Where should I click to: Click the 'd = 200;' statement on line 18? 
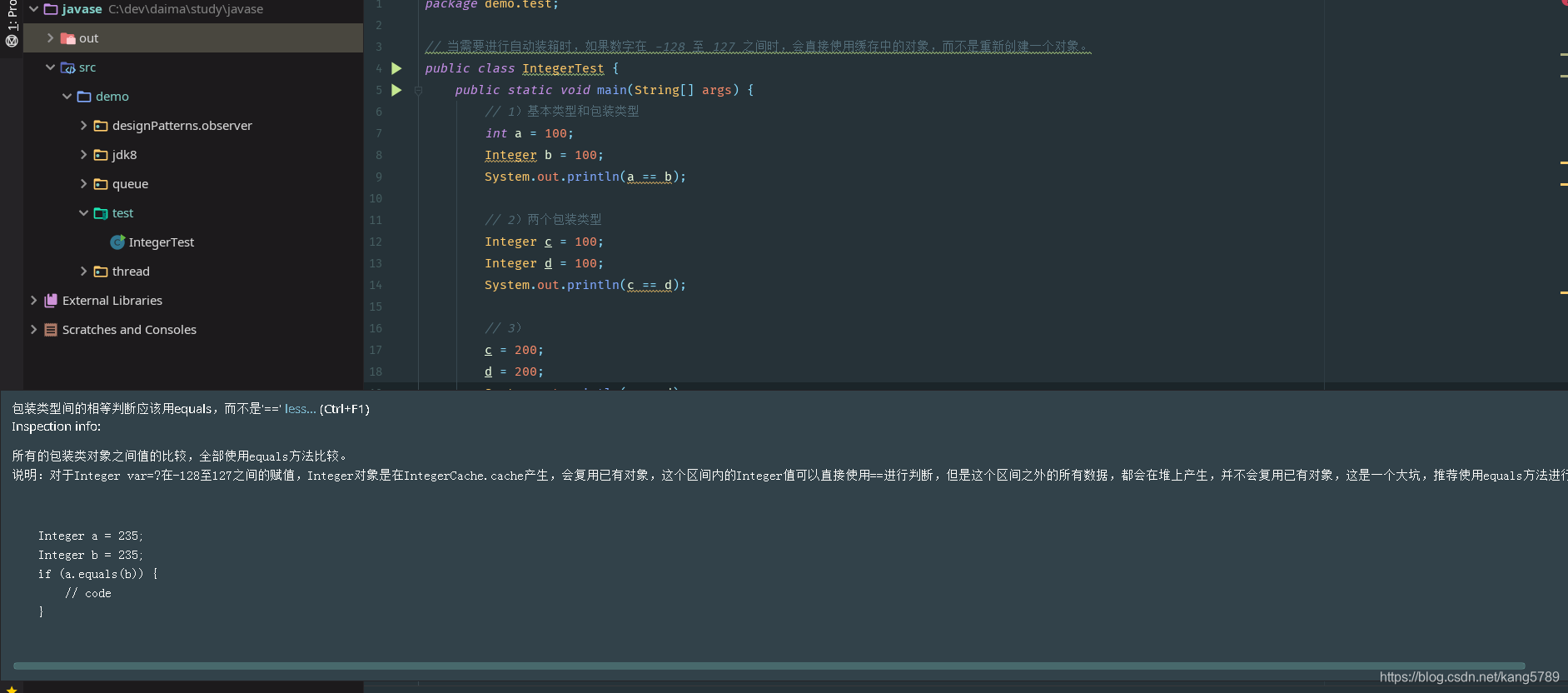pos(514,371)
